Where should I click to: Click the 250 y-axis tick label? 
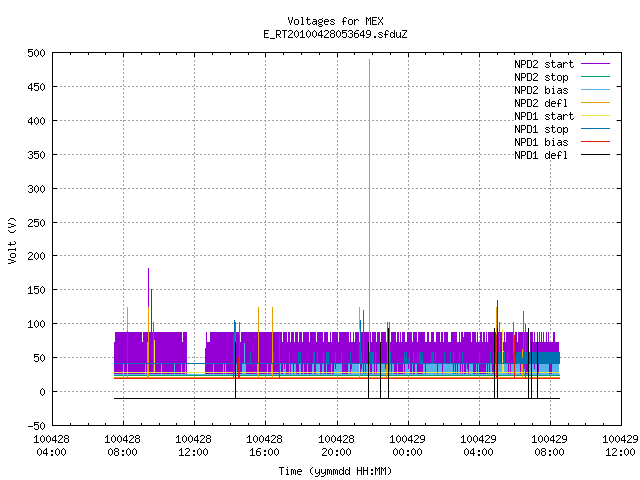click(x=36, y=223)
